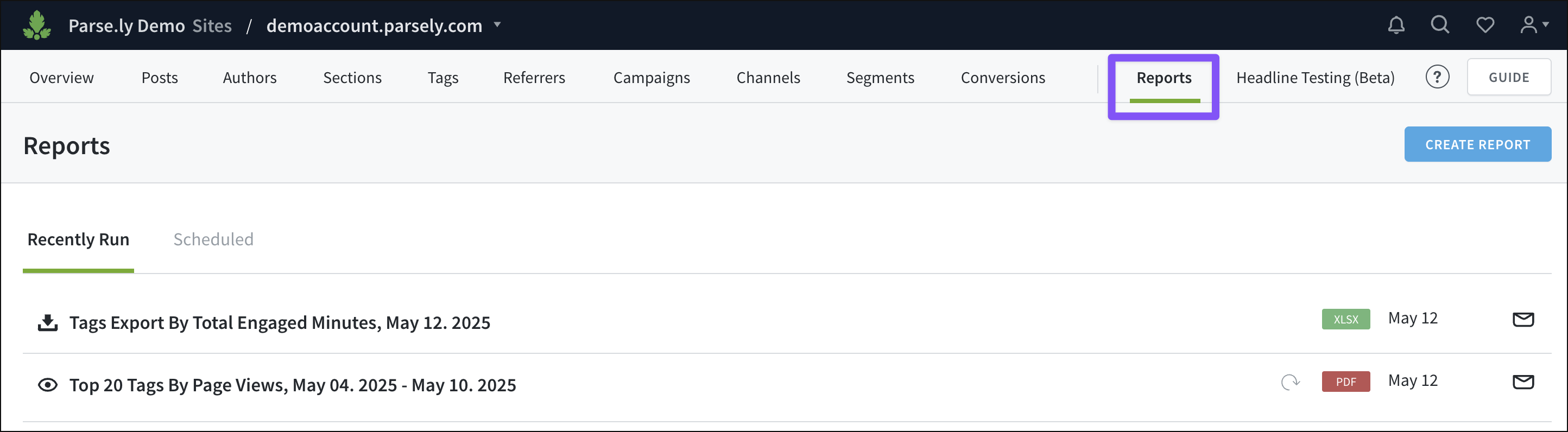Click the help question mark icon
The width and height of the screenshot is (1568, 432).
[1437, 77]
